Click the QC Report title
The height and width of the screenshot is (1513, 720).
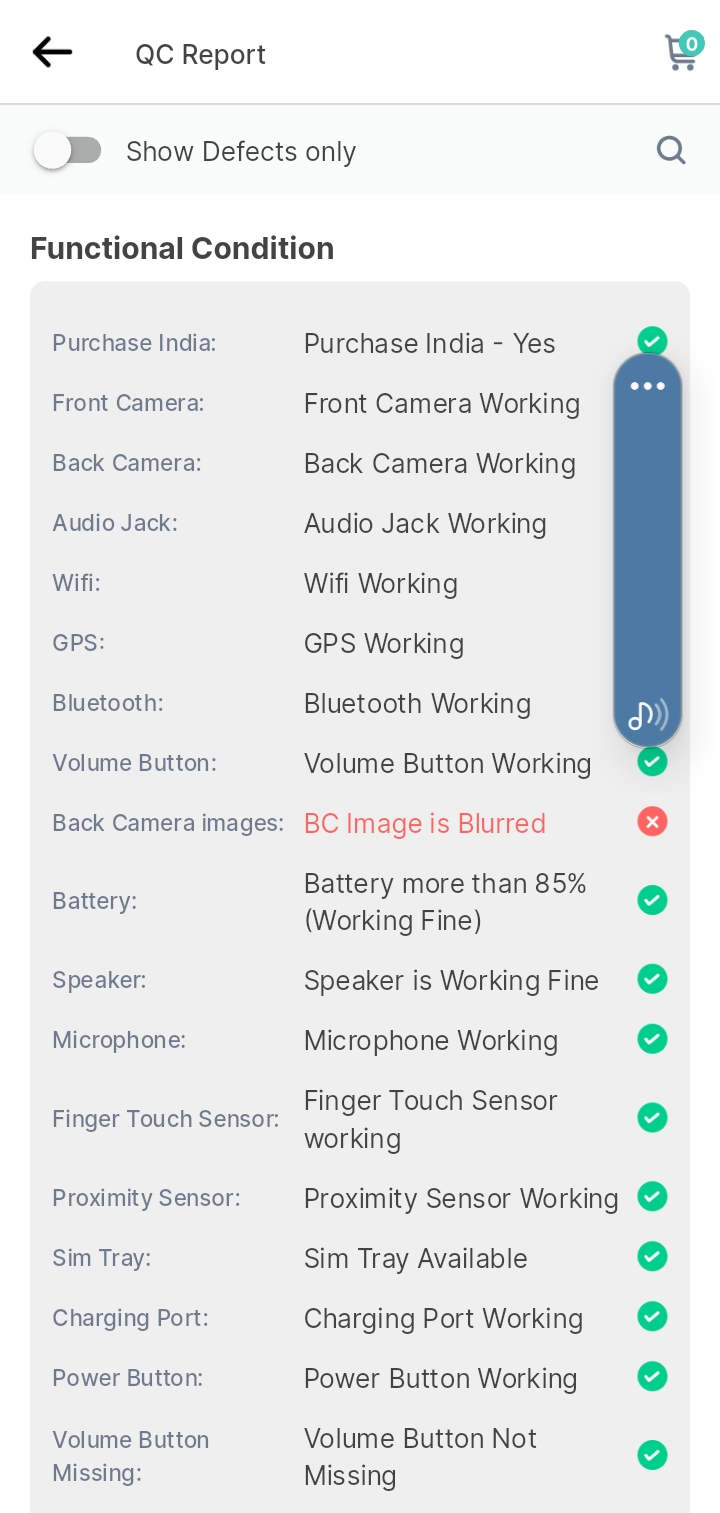tap(201, 54)
